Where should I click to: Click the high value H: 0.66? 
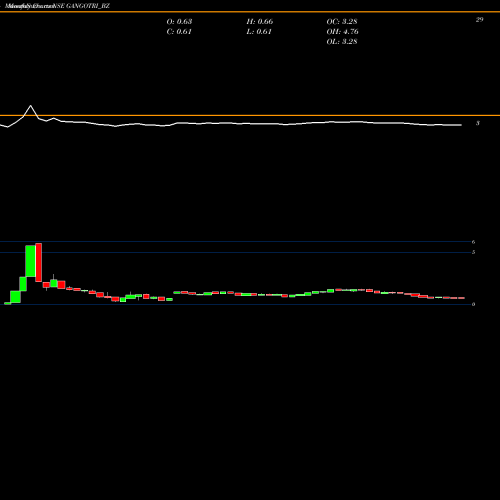click(x=260, y=21)
